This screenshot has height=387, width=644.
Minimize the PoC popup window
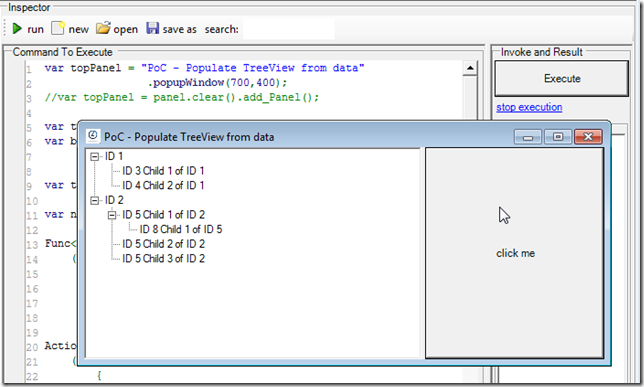[528, 137]
